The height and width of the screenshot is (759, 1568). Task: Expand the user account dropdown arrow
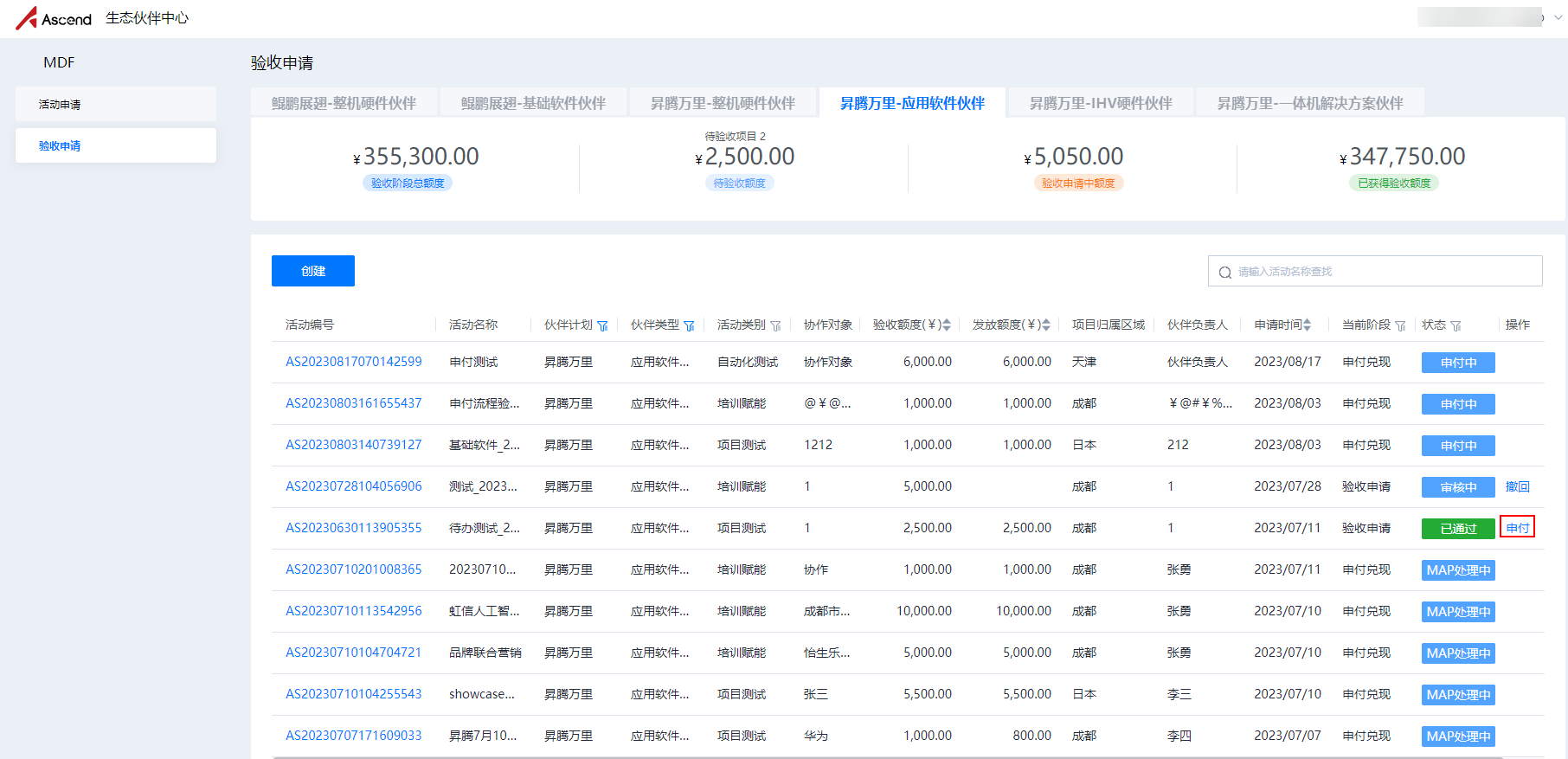(x=1558, y=17)
